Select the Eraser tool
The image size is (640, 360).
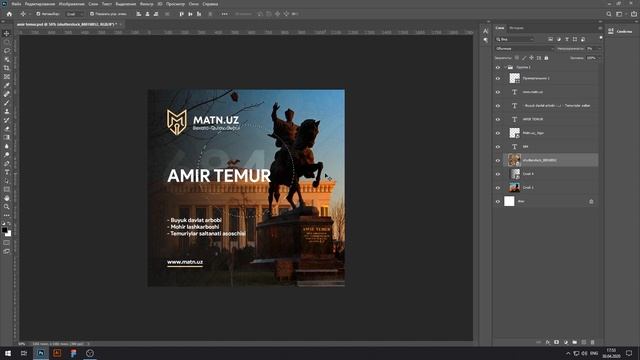pyautogui.click(x=7, y=129)
